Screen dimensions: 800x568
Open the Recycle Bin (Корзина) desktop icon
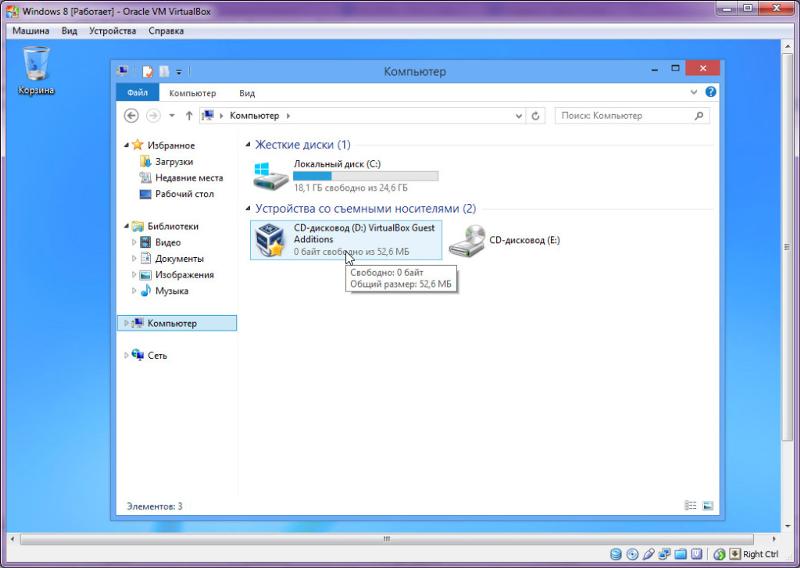click(x=36, y=70)
